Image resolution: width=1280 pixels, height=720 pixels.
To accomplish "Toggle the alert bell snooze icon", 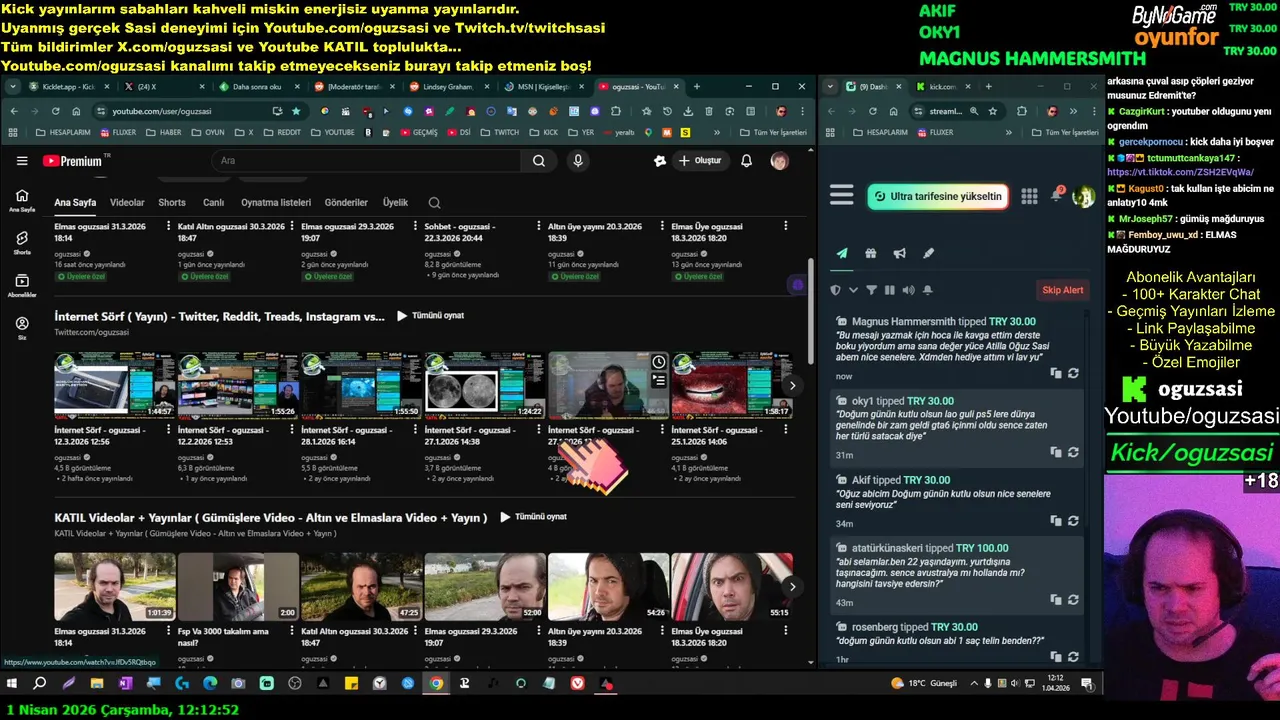I will click(928, 290).
